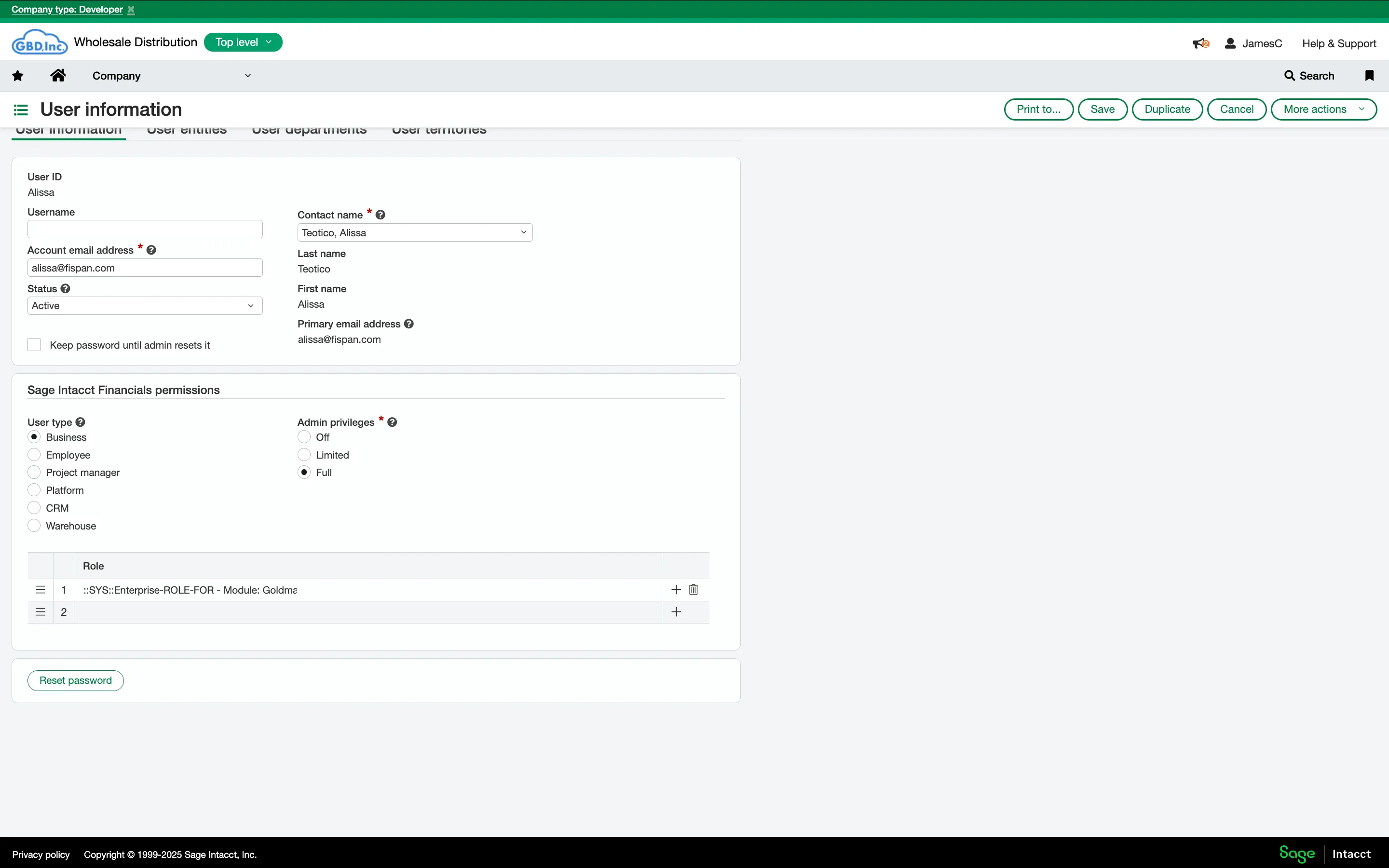Viewport: 1389px width, 868px height.
Task: Open the Company module dropdown
Action: pyautogui.click(x=172, y=76)
